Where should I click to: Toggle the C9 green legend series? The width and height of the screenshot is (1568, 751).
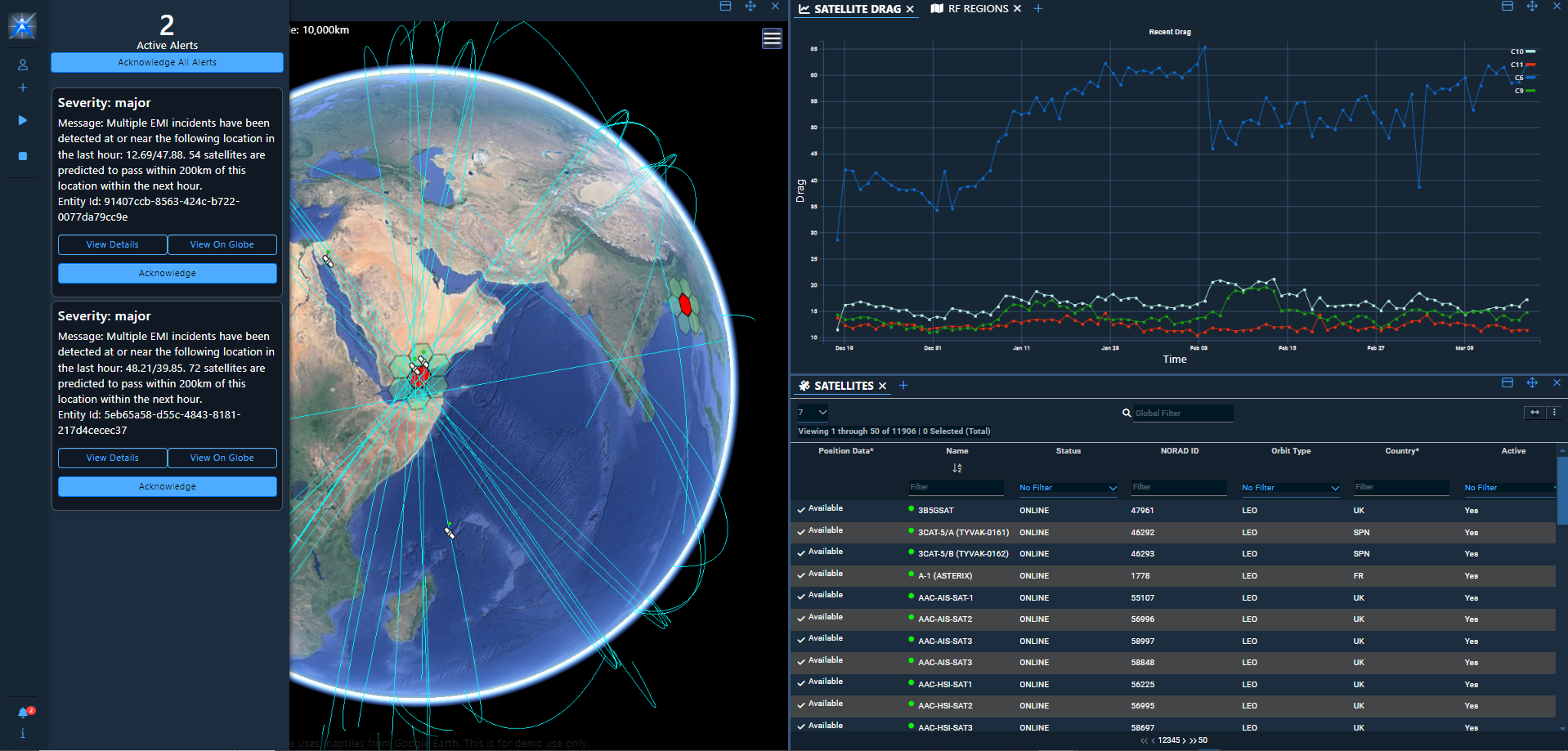point(1524,91)
